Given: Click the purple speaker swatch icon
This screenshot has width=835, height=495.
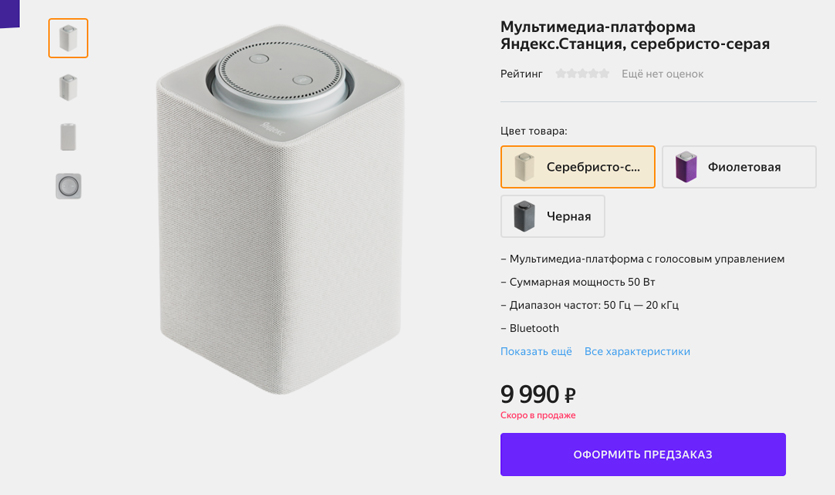Looking at the screenshot, I should [686, 167].
